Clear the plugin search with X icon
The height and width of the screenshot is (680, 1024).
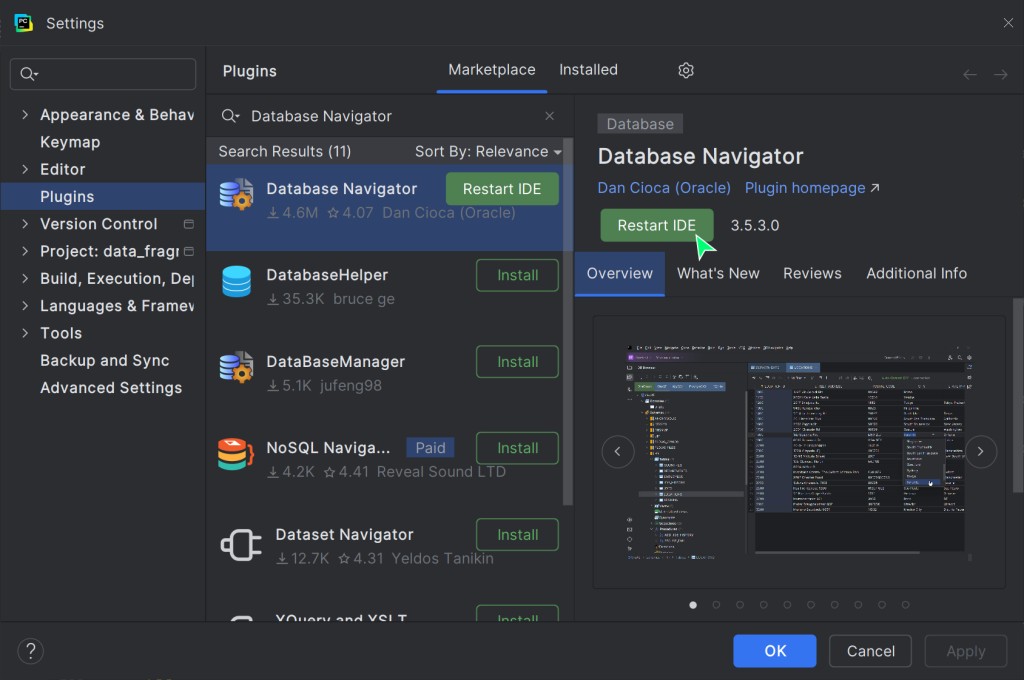(549, 116)
